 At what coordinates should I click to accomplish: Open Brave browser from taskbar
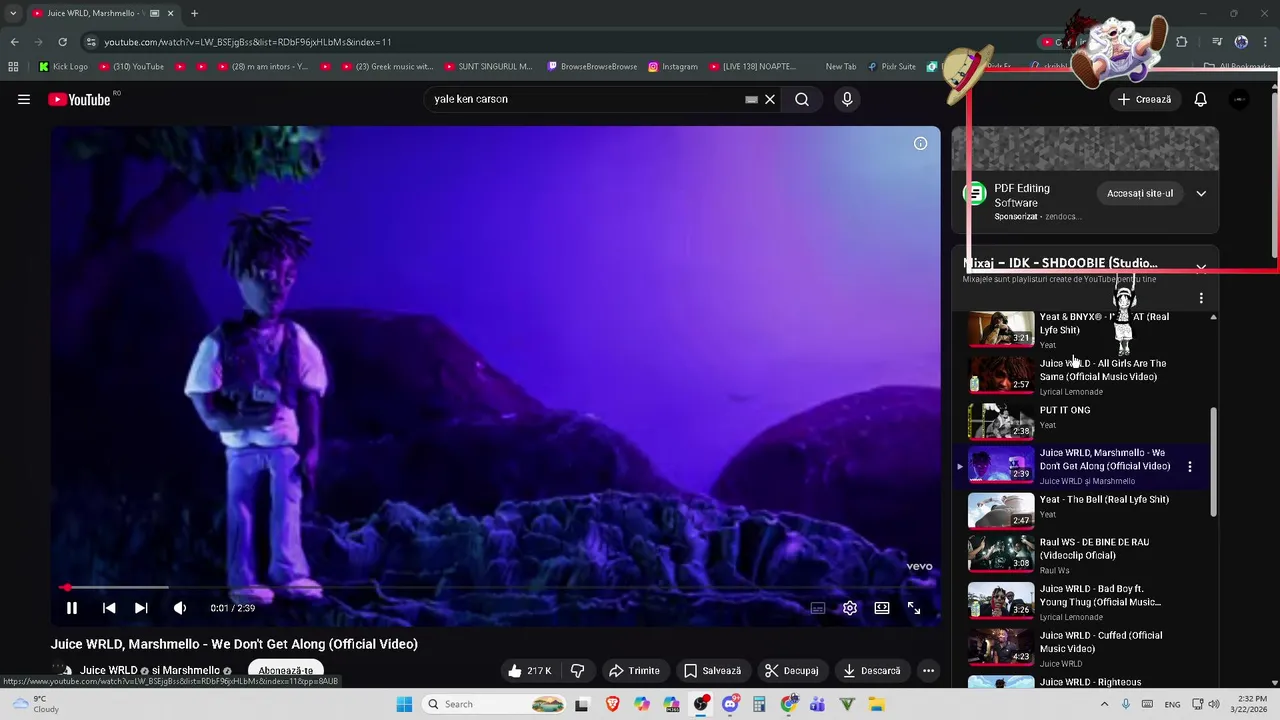[x=612, y=704]
